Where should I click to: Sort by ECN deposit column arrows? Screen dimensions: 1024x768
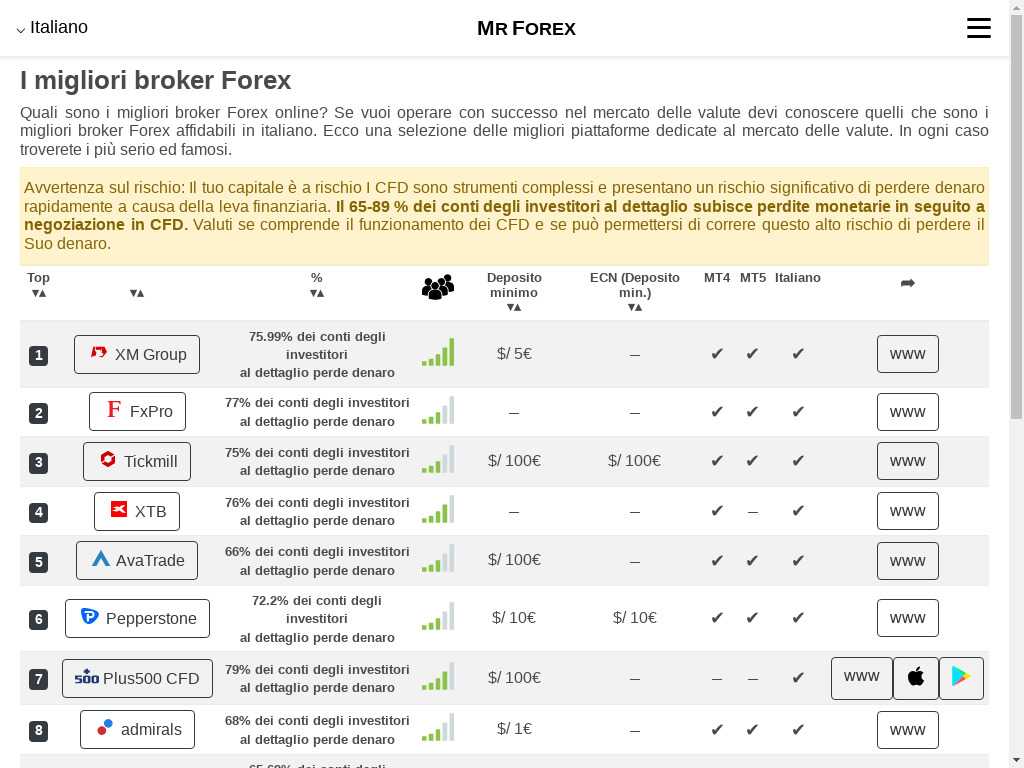[634, 307]
